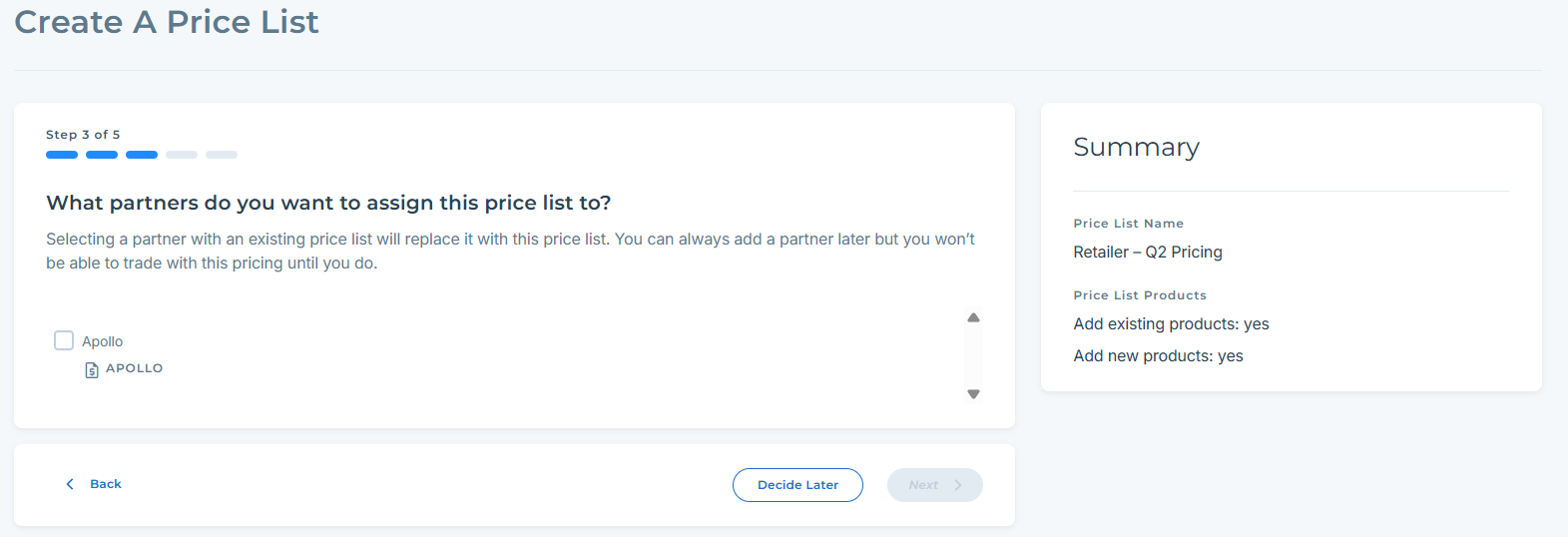Click the fifth grey progress step segment

[x=222, y=155]
